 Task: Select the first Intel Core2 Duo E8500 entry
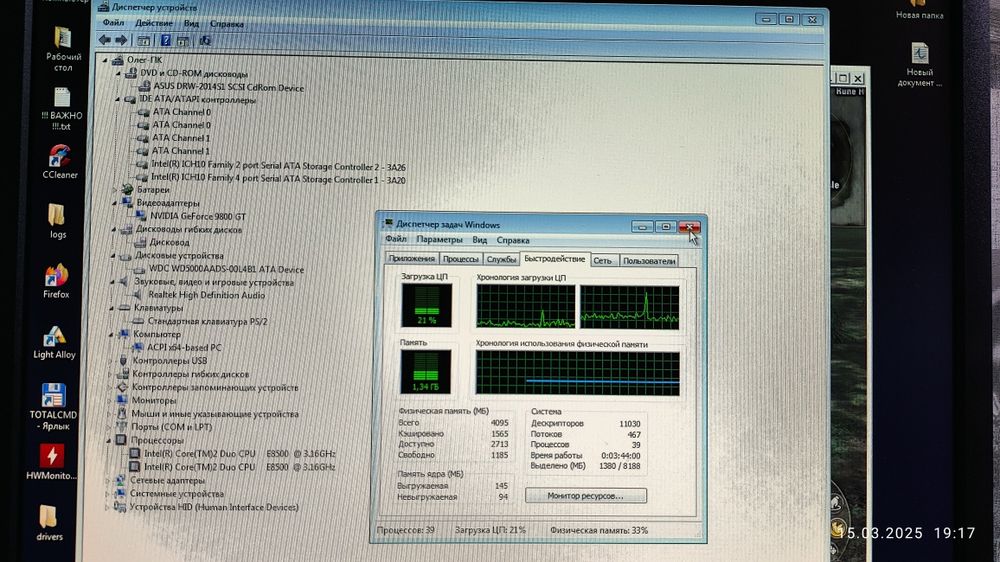pyautogui.click(x=239, y=454)
